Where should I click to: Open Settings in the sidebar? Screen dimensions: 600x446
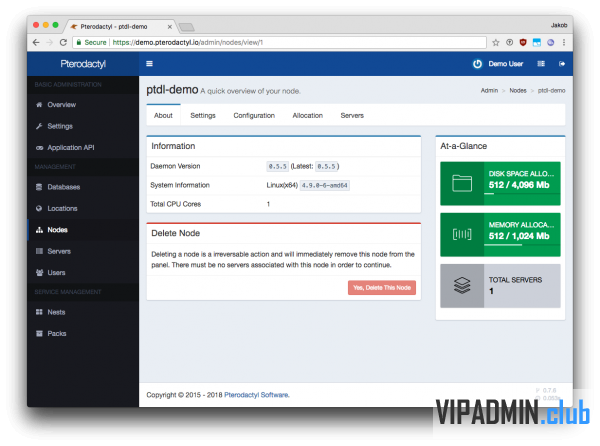click(83, 126)
